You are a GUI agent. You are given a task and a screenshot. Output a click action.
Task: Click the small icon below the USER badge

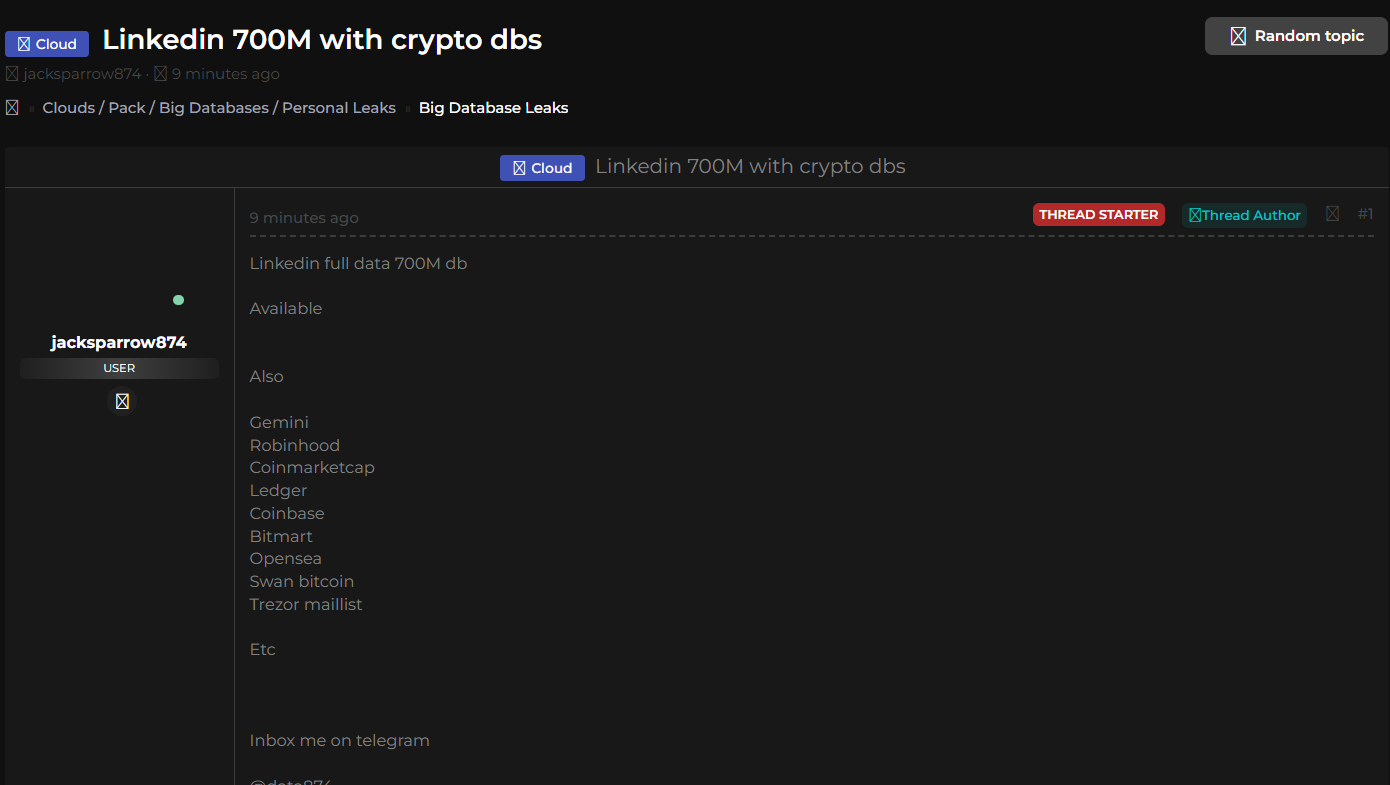point(122,401)
